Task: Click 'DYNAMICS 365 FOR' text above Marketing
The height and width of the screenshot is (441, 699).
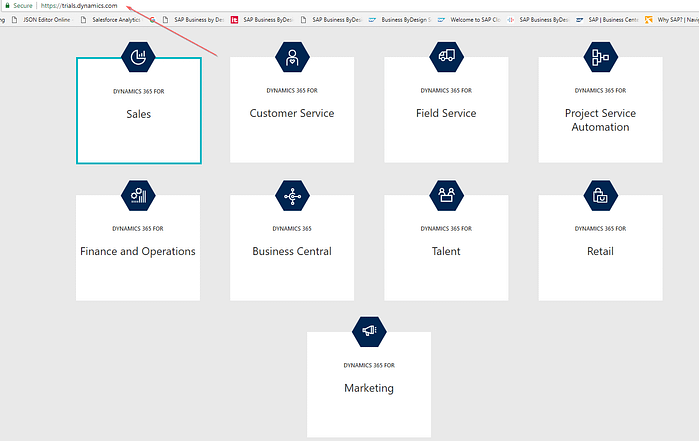Action: [369, 365]
